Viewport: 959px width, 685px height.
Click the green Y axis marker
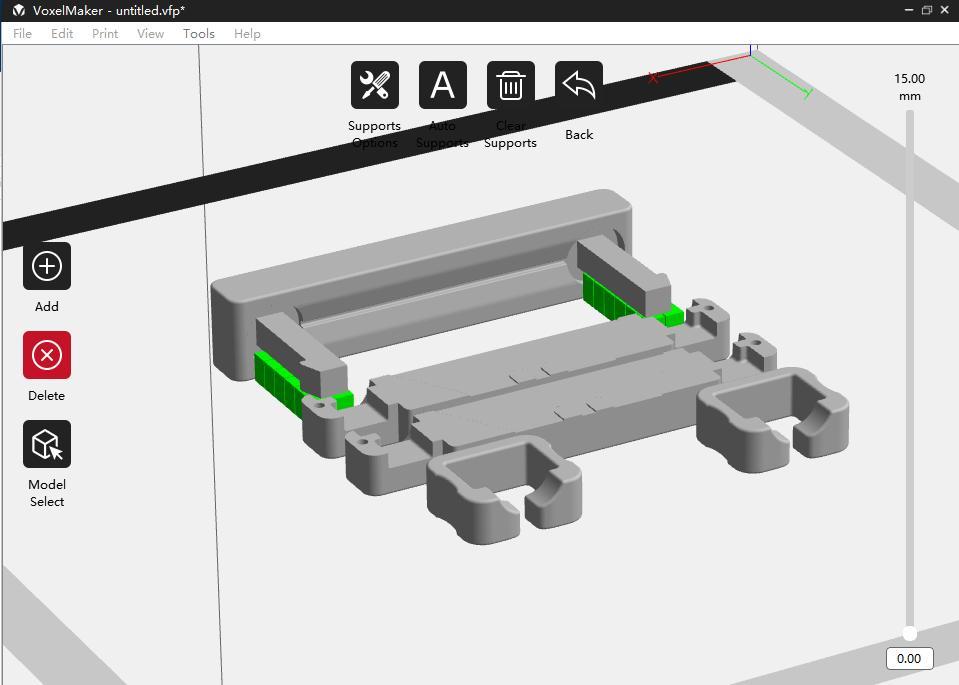[809, 94]
